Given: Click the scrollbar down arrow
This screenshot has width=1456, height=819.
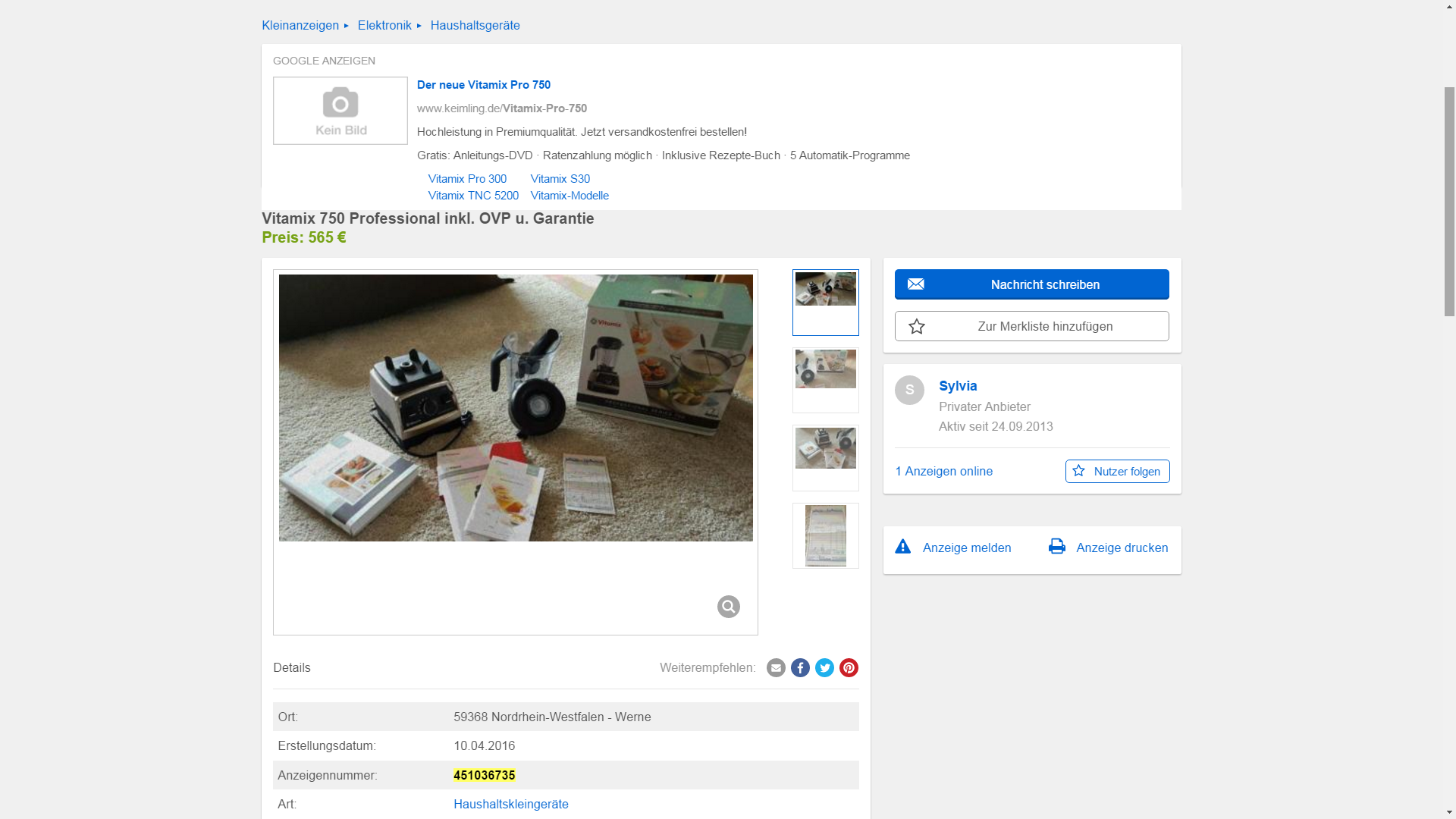Looking at the screenshot, I should (x=1449, y=812).
